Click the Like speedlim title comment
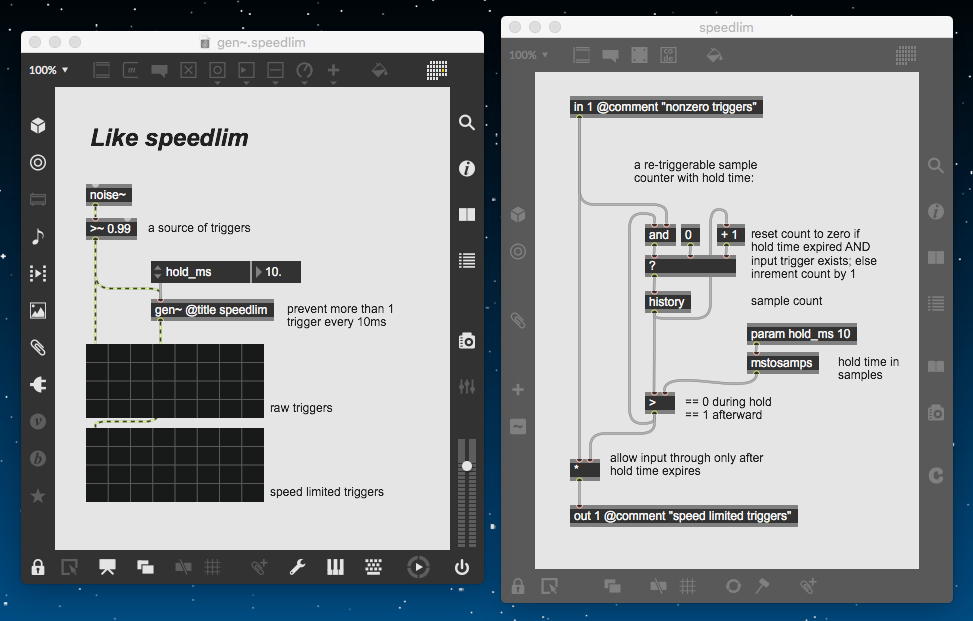973x621 pixels. click(169, 138)
